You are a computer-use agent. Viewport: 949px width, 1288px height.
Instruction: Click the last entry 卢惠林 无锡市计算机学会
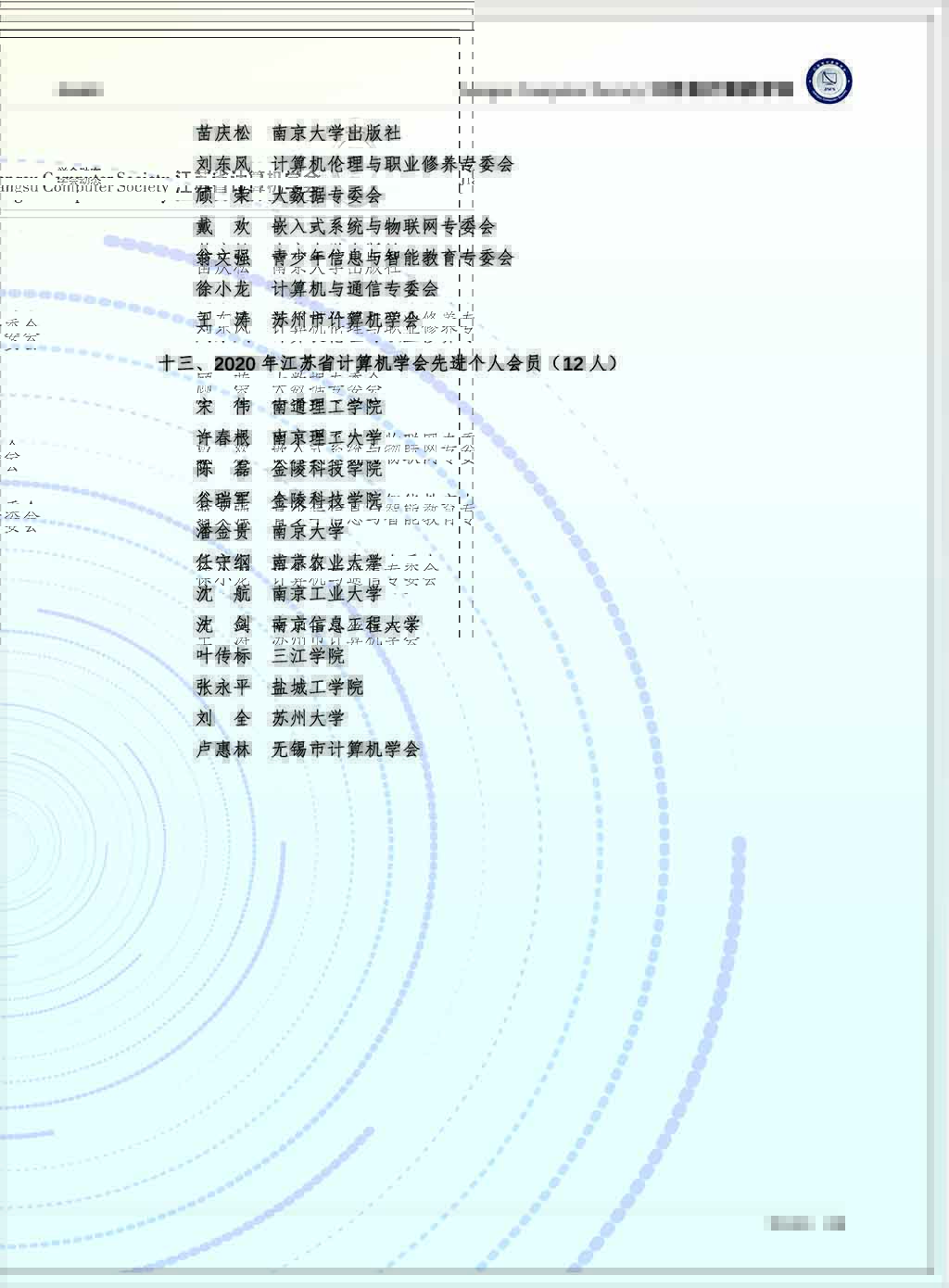tap(308, 749)
